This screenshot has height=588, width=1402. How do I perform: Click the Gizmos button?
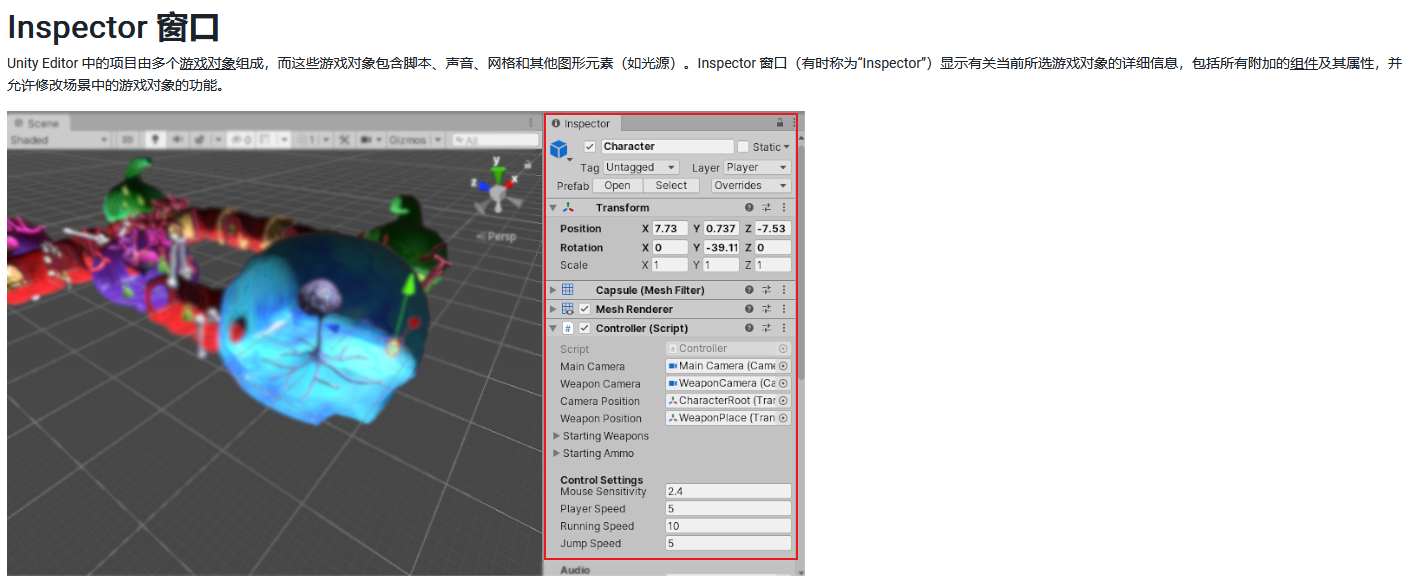pos(408,140)
